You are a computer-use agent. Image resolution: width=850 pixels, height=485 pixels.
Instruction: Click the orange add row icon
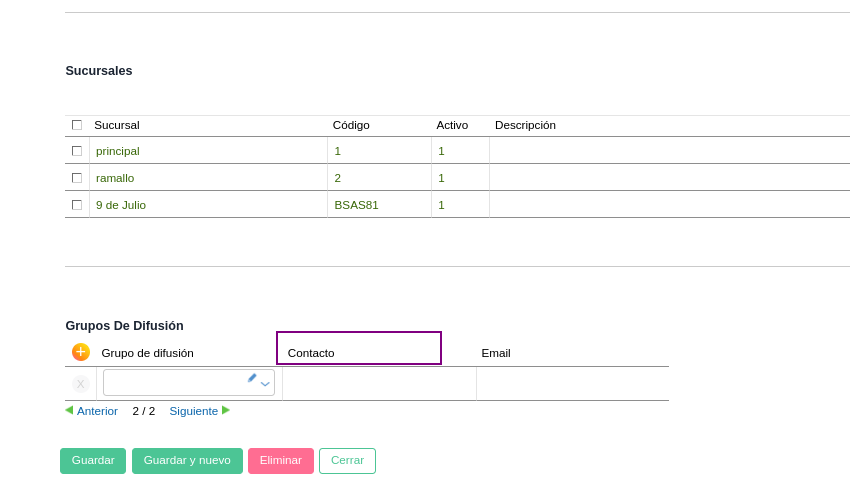81,352
